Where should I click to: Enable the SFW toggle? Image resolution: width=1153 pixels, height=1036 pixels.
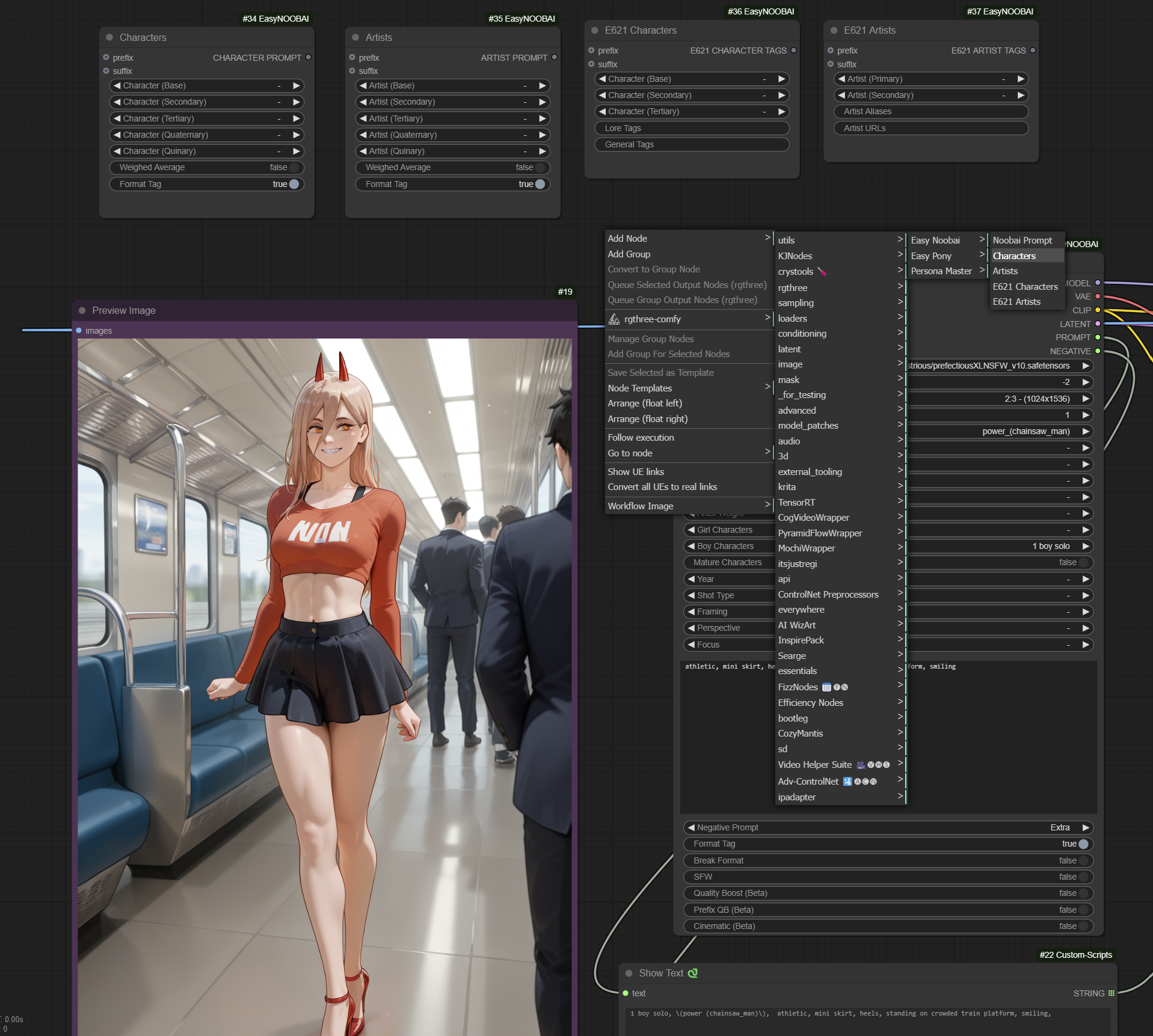pyautogui.click(x=1083, y=877)
